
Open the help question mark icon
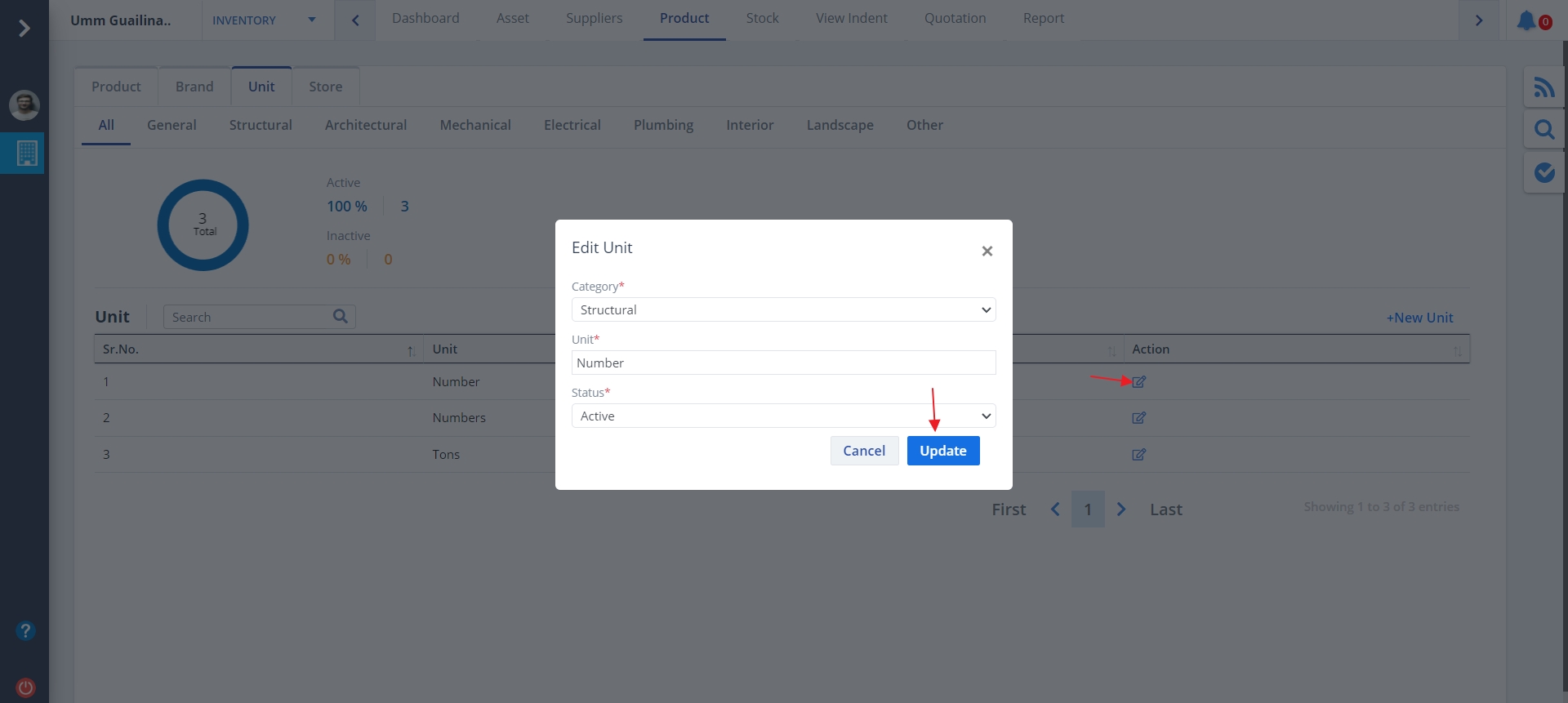click(25, 631)
